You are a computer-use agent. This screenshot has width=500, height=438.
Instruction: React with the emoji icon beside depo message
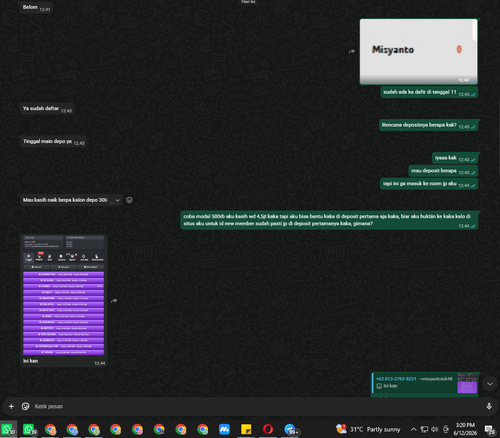(x=129, y=200)
